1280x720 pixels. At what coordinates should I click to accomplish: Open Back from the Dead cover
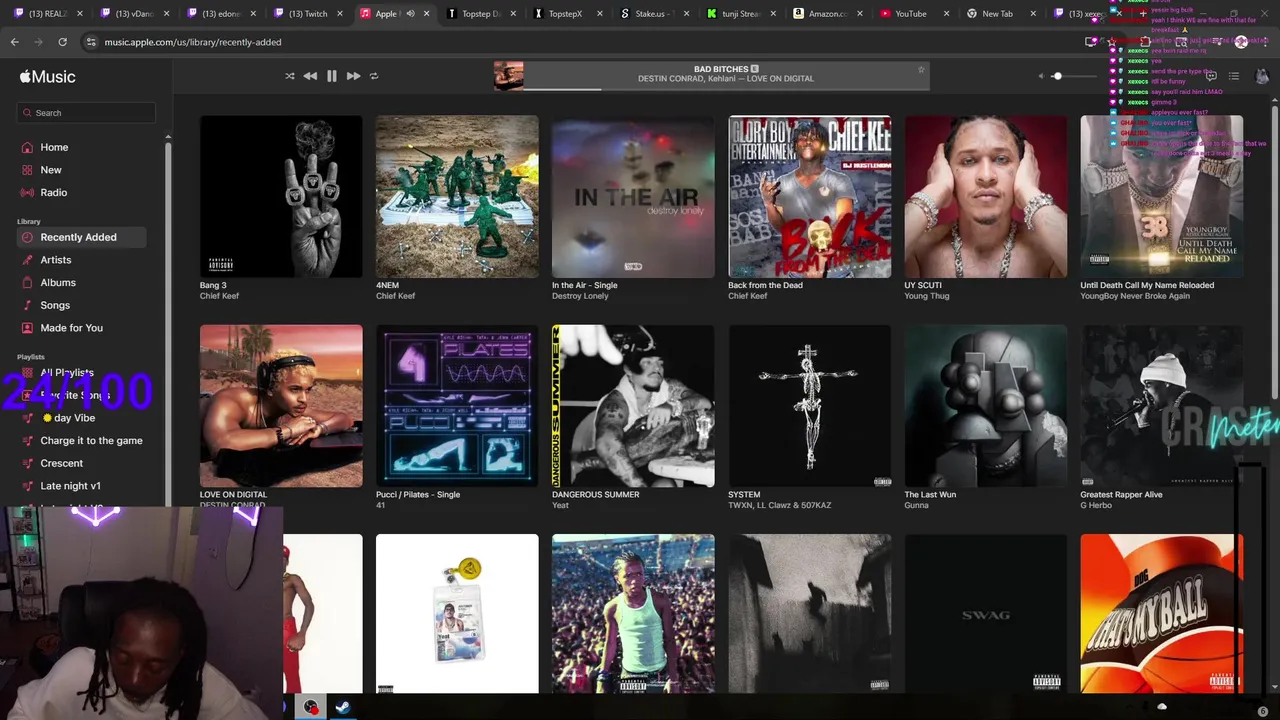pos(810,197)
